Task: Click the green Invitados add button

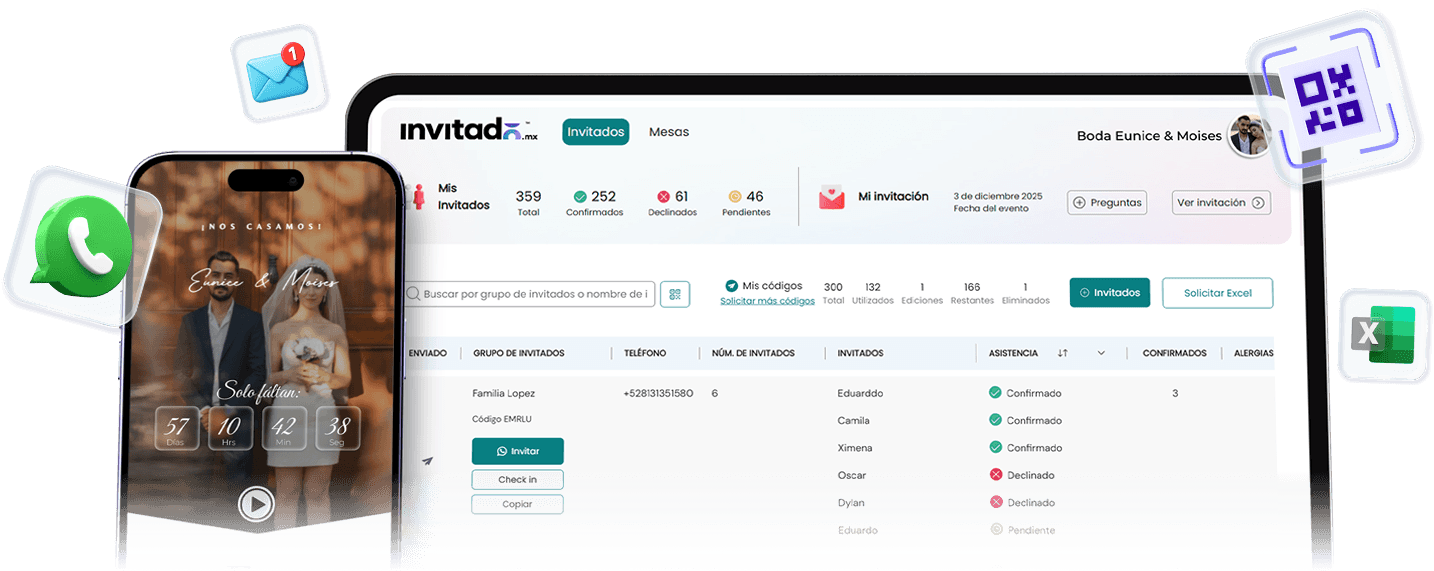Action: click(1110, 293)
